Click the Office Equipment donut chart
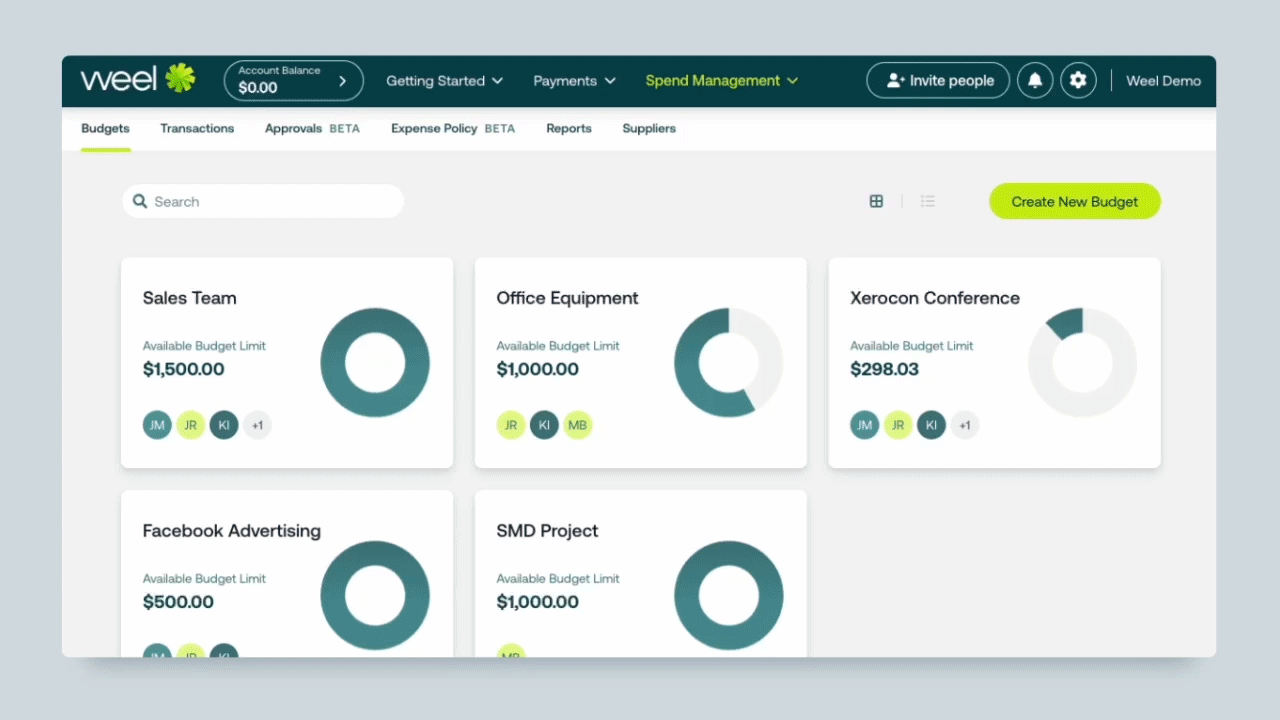The height and width of the screenshot is (720, 1280). 729,362
